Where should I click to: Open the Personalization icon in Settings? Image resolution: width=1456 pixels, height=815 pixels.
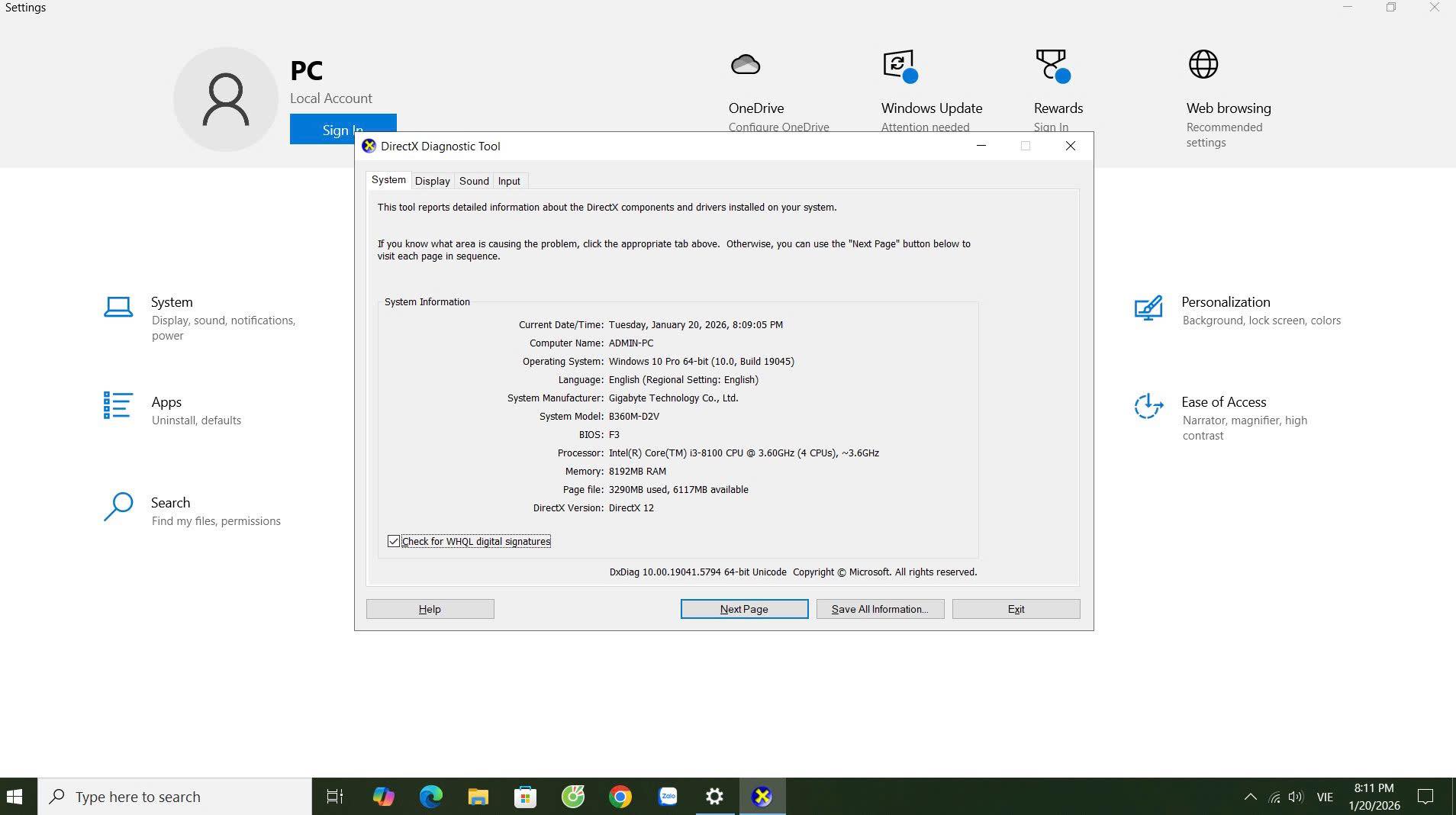coord(1148,308)
